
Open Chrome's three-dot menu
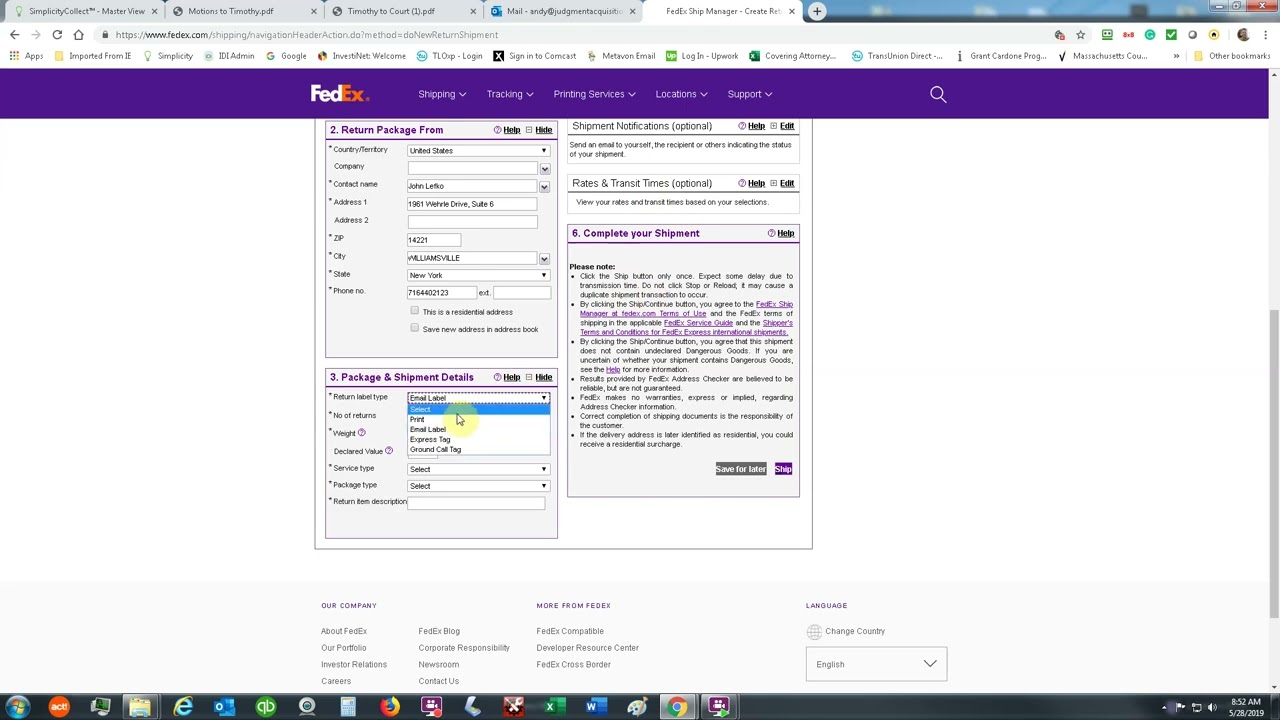[1266, 35]
